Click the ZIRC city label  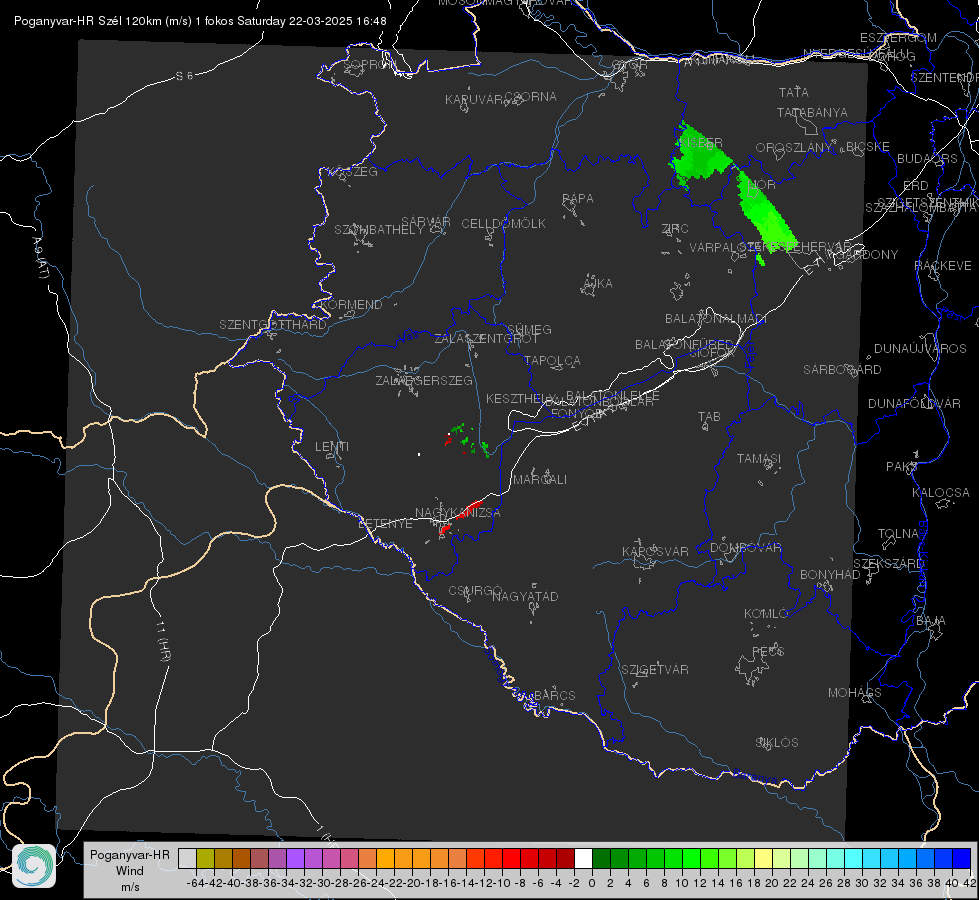[675, 229]
